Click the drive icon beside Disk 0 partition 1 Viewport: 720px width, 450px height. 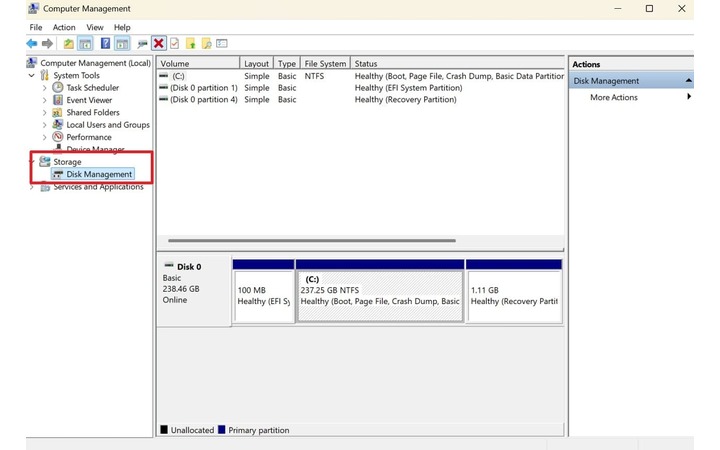163,87
